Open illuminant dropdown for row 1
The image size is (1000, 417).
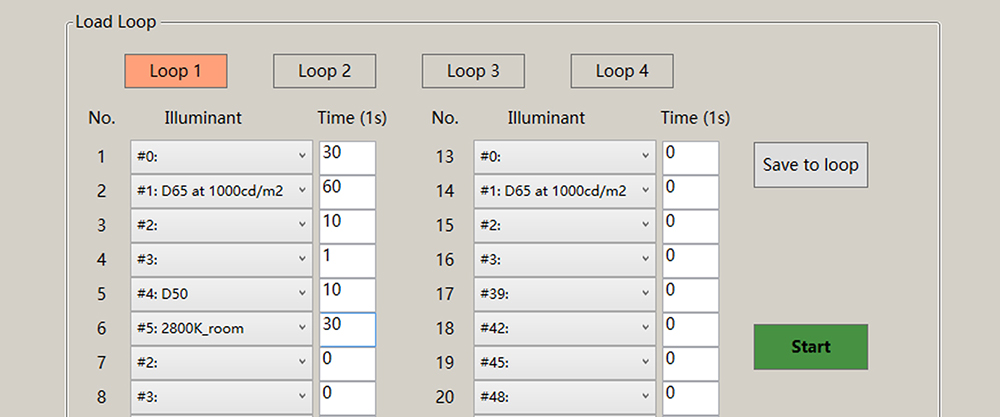tap(222, 157)
